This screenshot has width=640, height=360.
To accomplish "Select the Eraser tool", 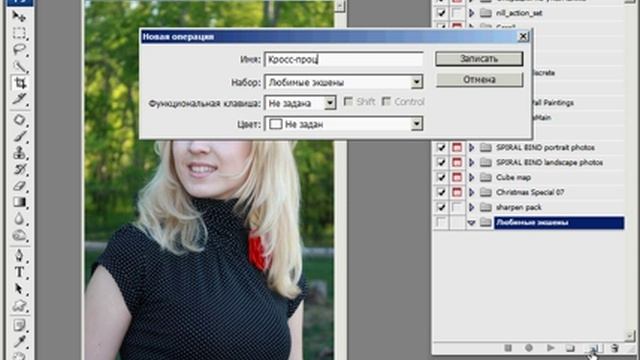I will [x=19, y=186].
